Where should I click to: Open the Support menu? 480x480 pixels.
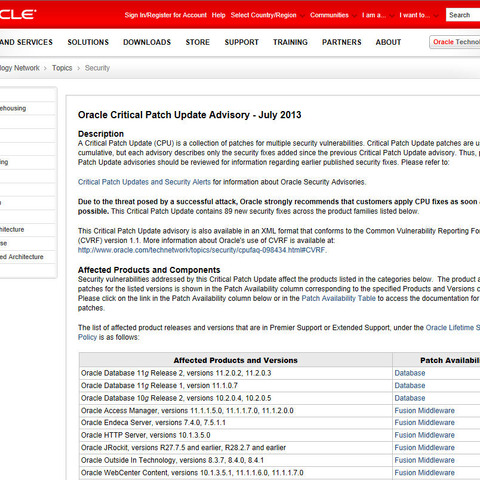(241, 42)
